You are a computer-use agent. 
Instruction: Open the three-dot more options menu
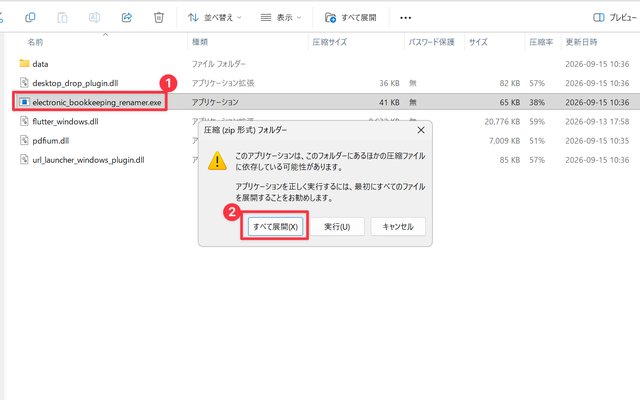click(405, 18)
